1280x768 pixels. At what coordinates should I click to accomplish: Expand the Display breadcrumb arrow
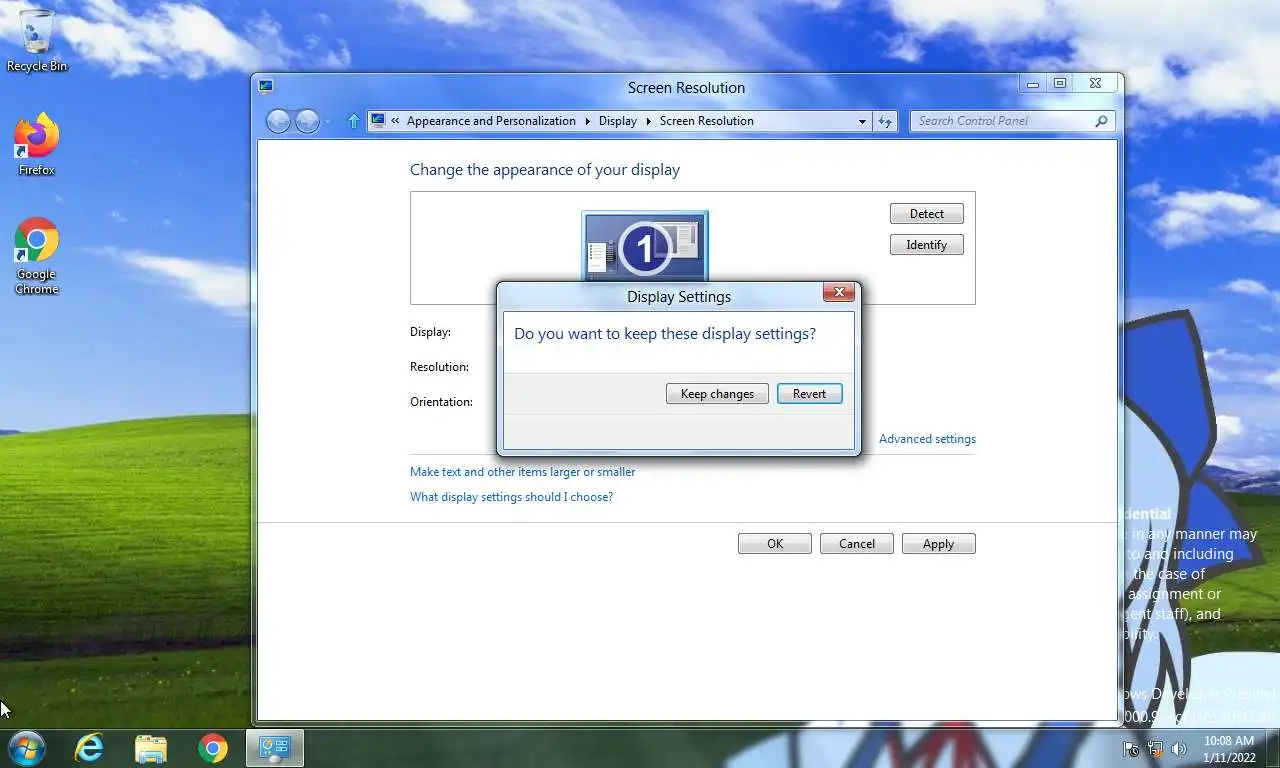[649, 121]
